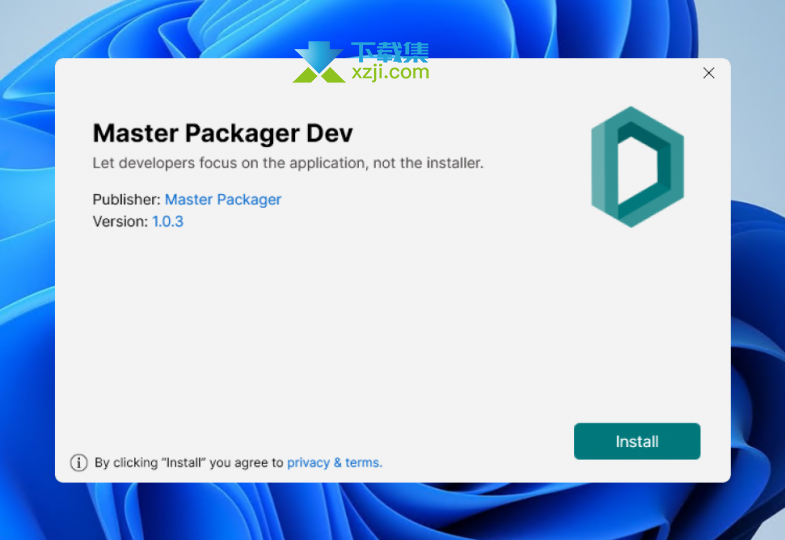
Task: Click the 'By clicking Install you agree' text
Action: click(x=189, y=462)
